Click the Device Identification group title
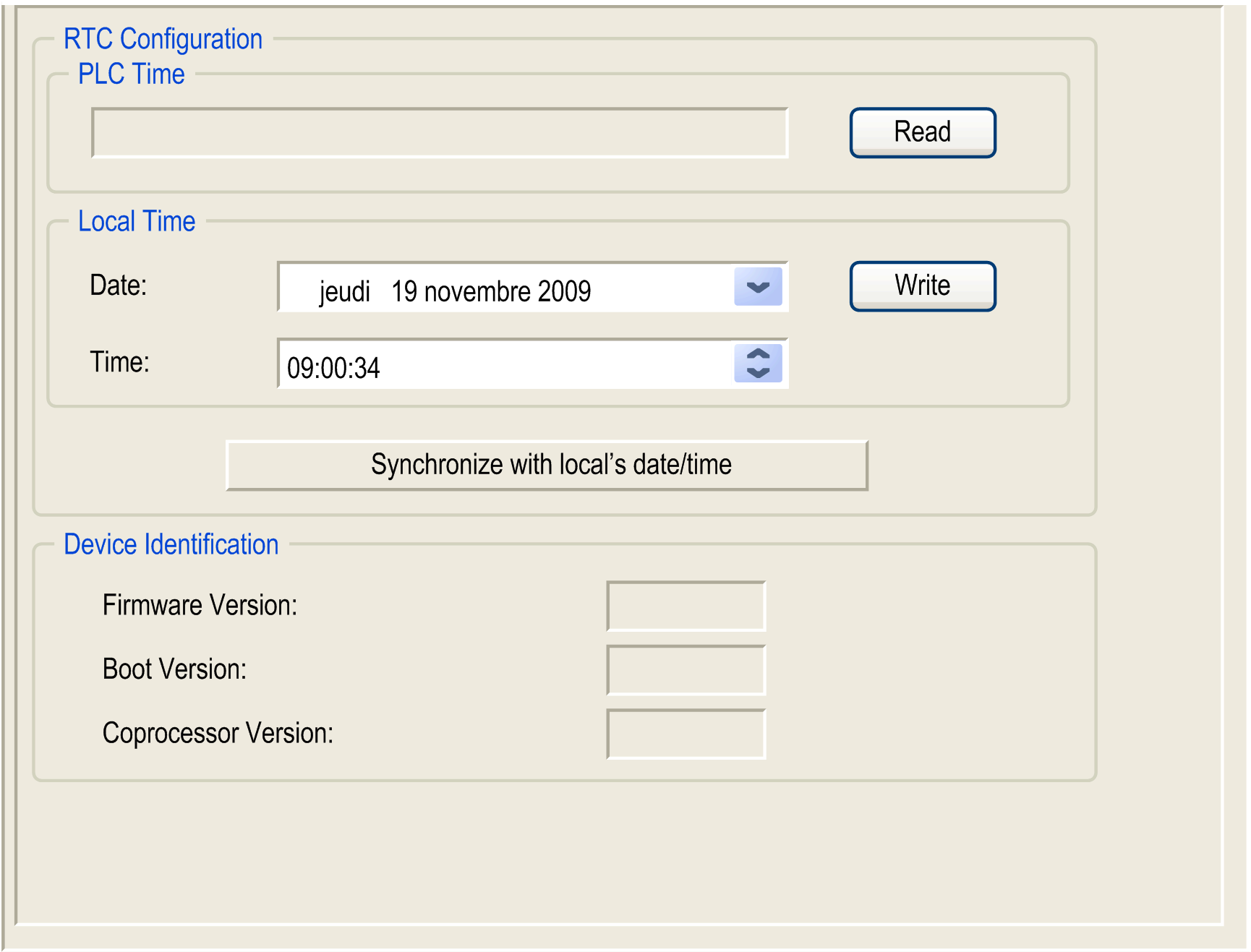This screenshot has width=1251, height=952. [x=171, y=544]
